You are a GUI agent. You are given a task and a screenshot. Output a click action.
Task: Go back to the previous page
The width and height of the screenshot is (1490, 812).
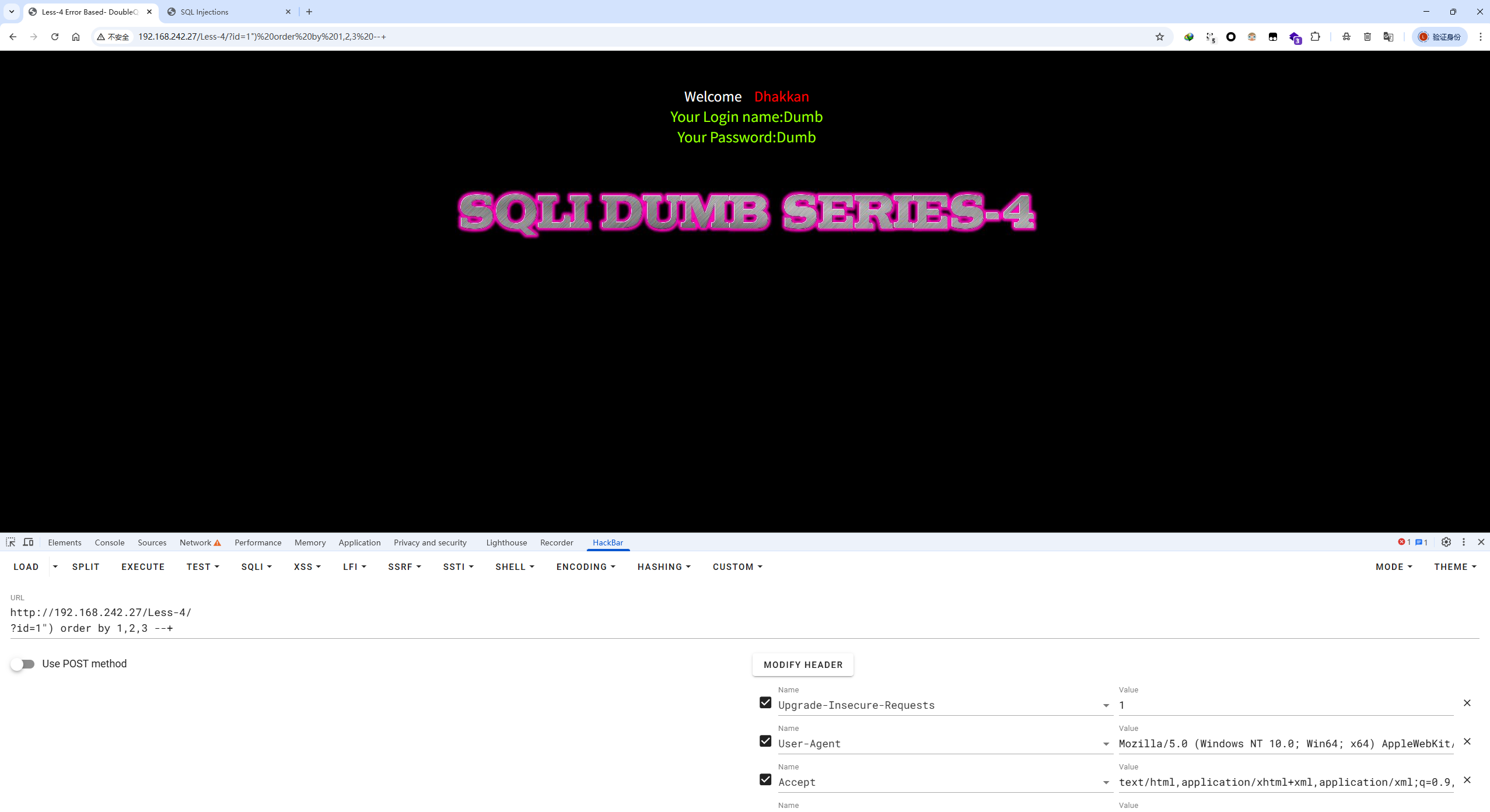pyautogui.click(x=13, y=37)
